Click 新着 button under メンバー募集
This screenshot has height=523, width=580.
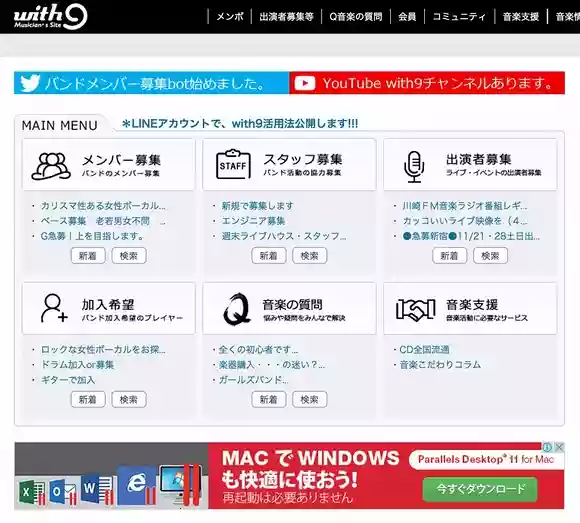pos(88,256)
